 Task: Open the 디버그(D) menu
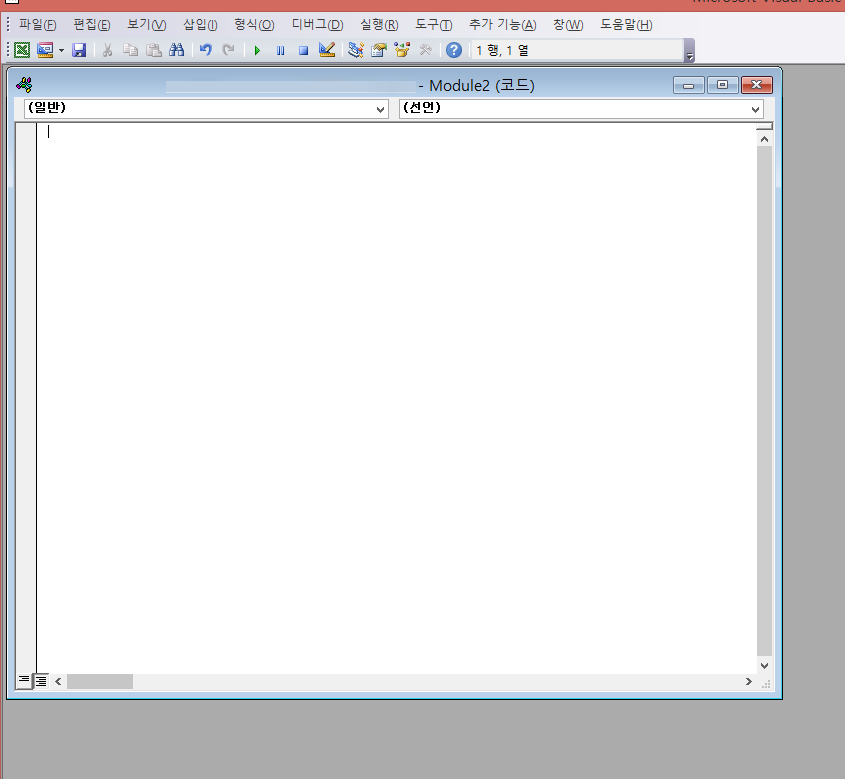tap(317, 25)
